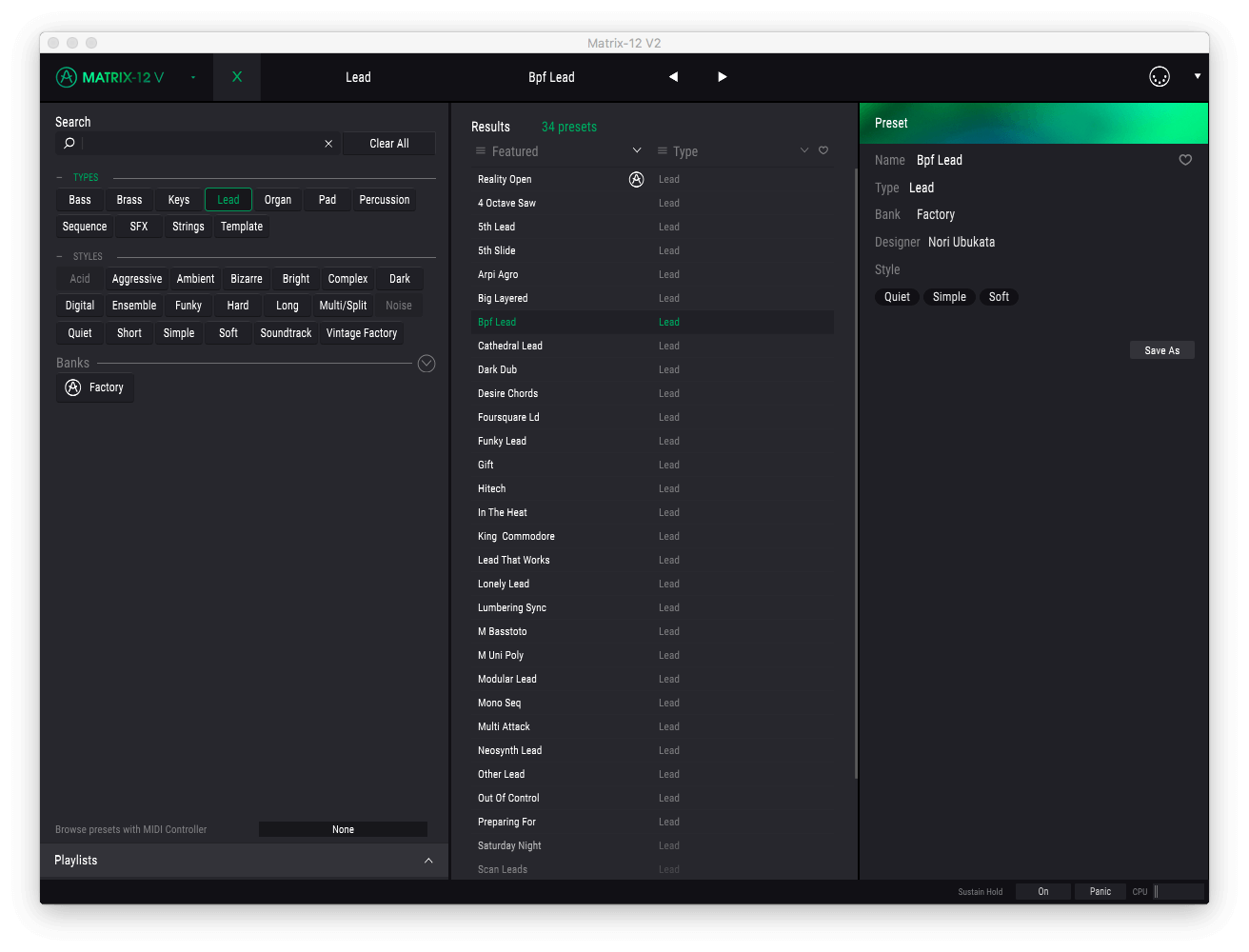Image resolution: width=1249 pixels, height=952 pixels.
Task: Open the Featured sort dropdown
Action: pos(637,150)
